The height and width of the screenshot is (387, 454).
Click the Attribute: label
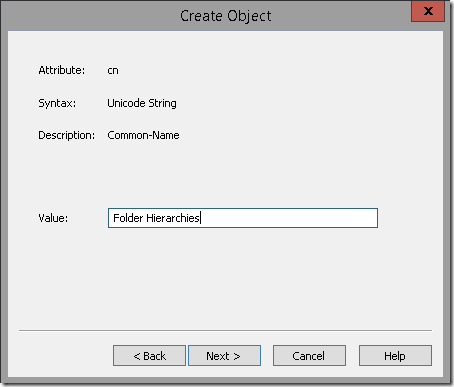click(62, 70)
